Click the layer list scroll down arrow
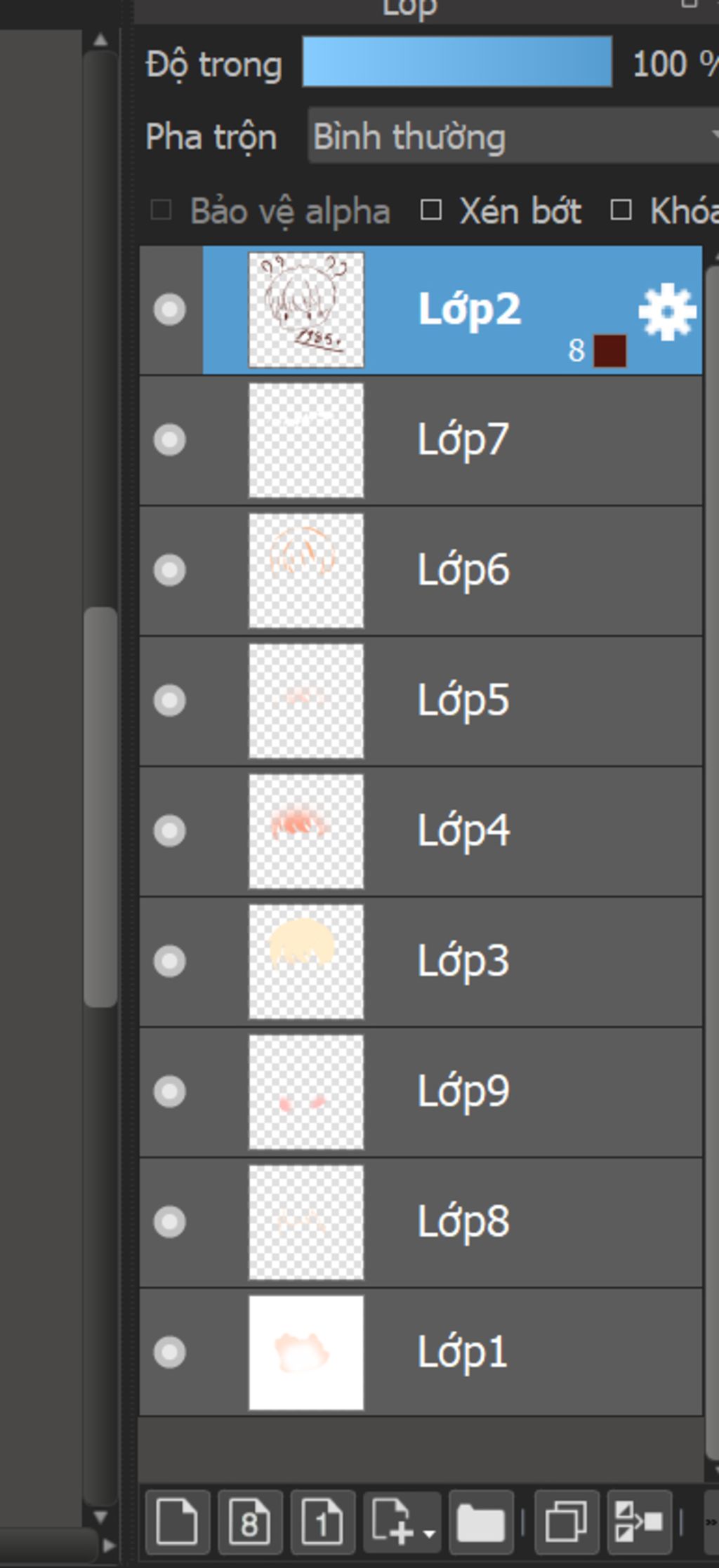 [x=712, y=1468]
